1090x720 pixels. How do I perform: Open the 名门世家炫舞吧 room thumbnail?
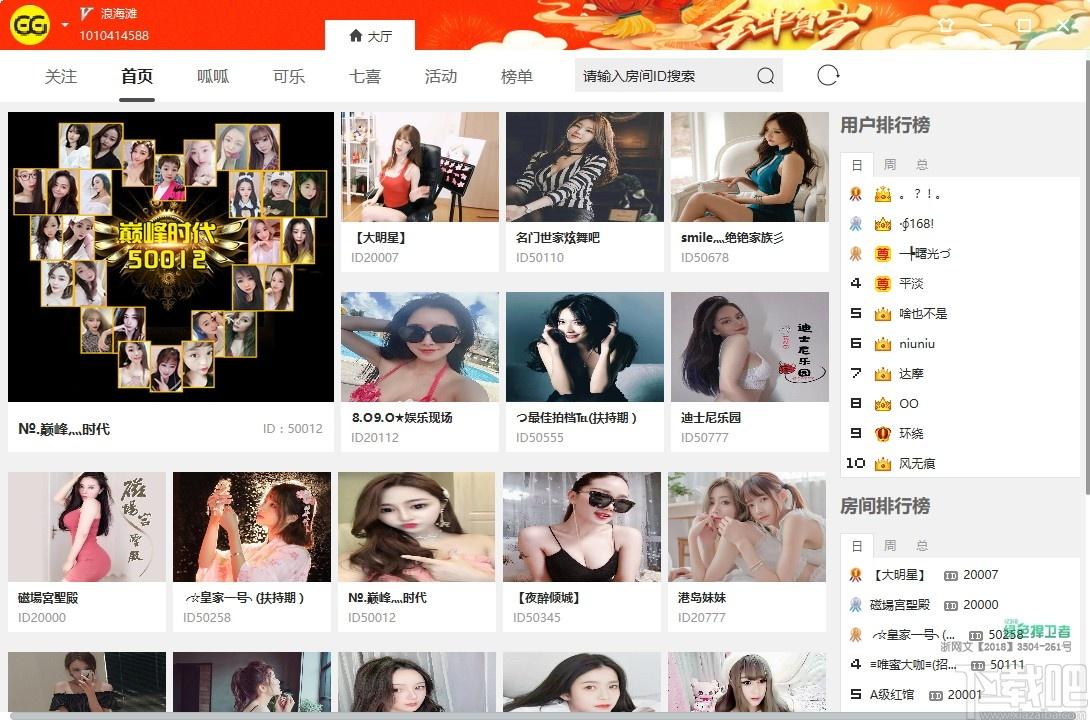585,167
